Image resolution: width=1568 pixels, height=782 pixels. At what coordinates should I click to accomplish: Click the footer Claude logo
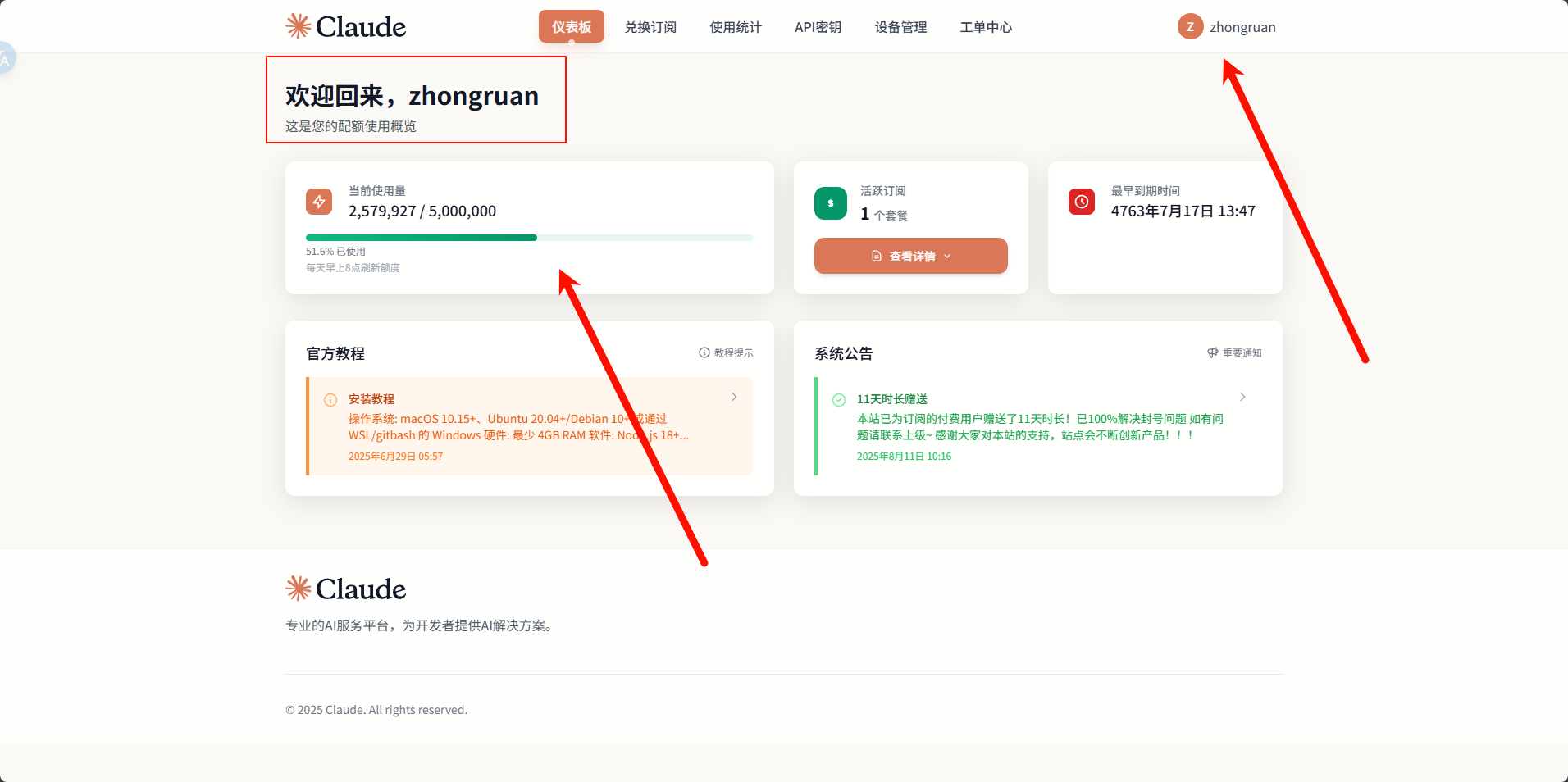pos(345,589)
